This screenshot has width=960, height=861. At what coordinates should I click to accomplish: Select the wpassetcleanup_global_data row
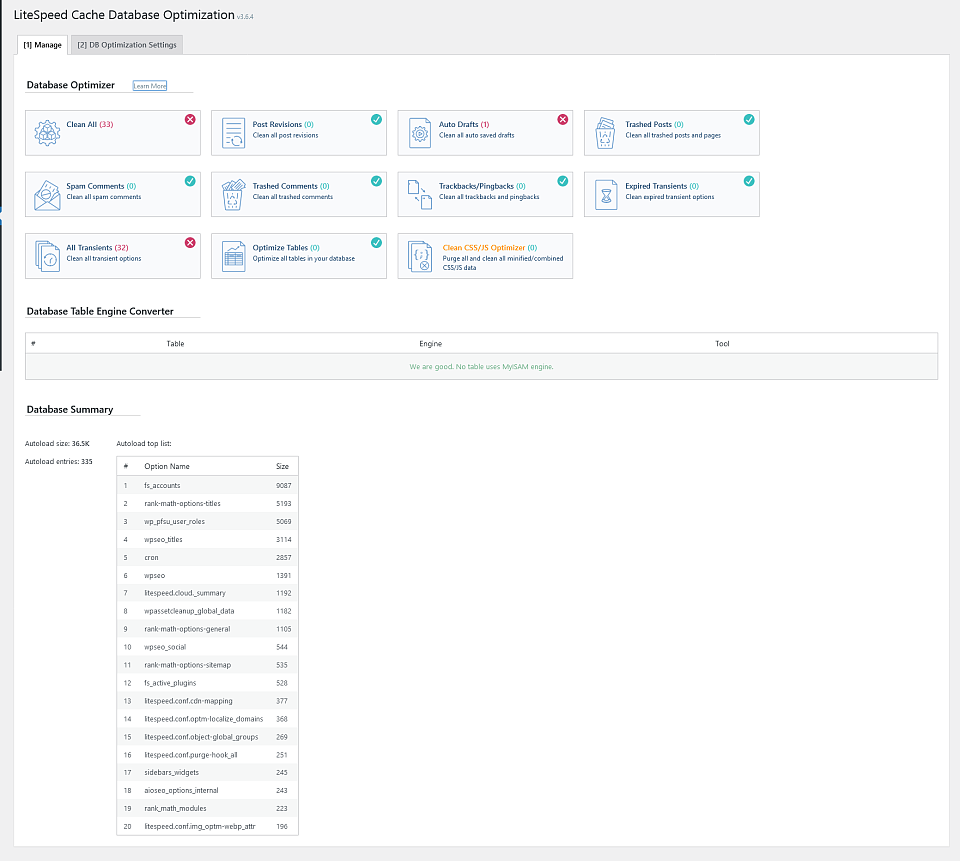pos(208,611)
